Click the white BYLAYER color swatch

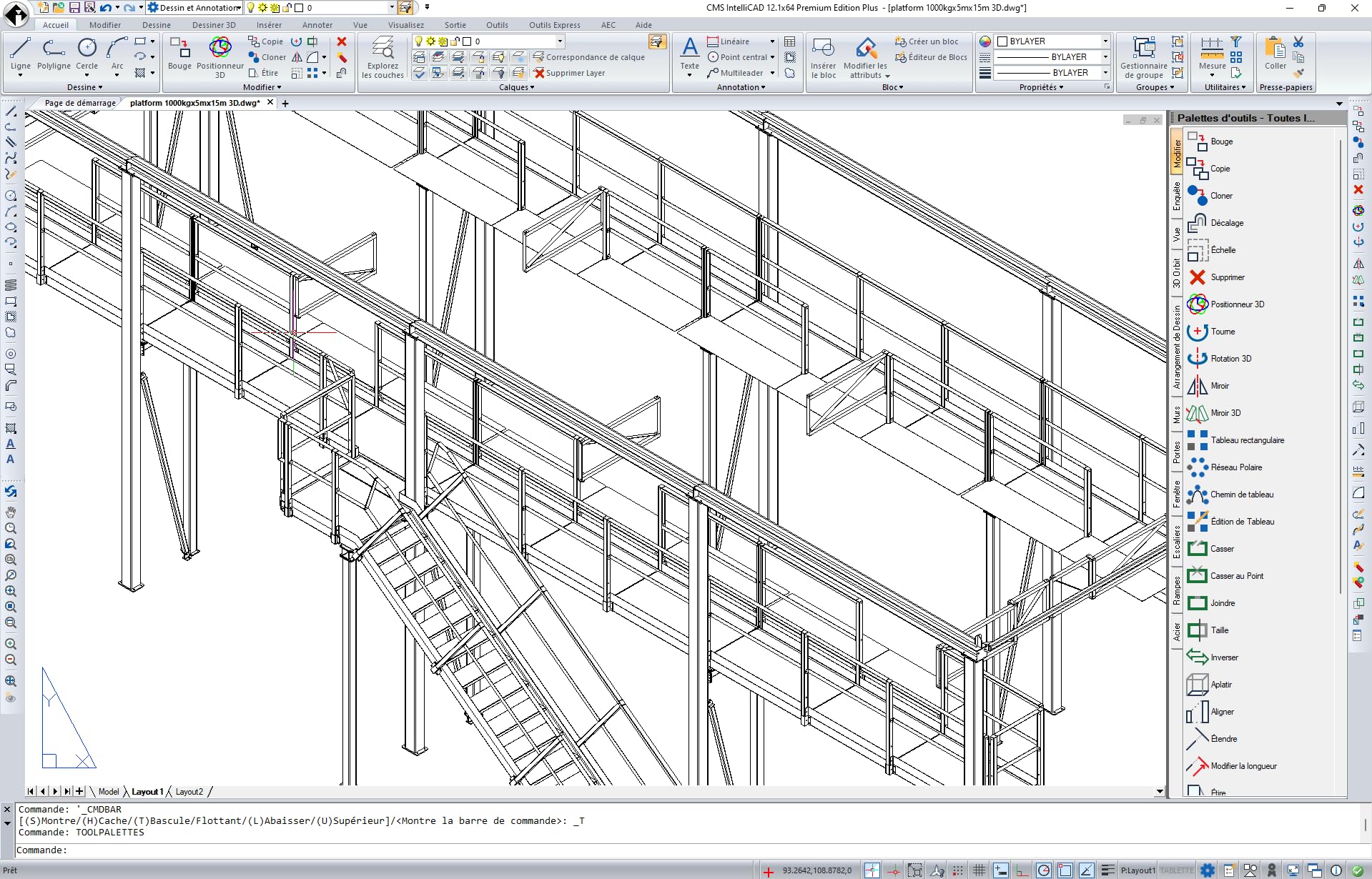click(1002, 41)
